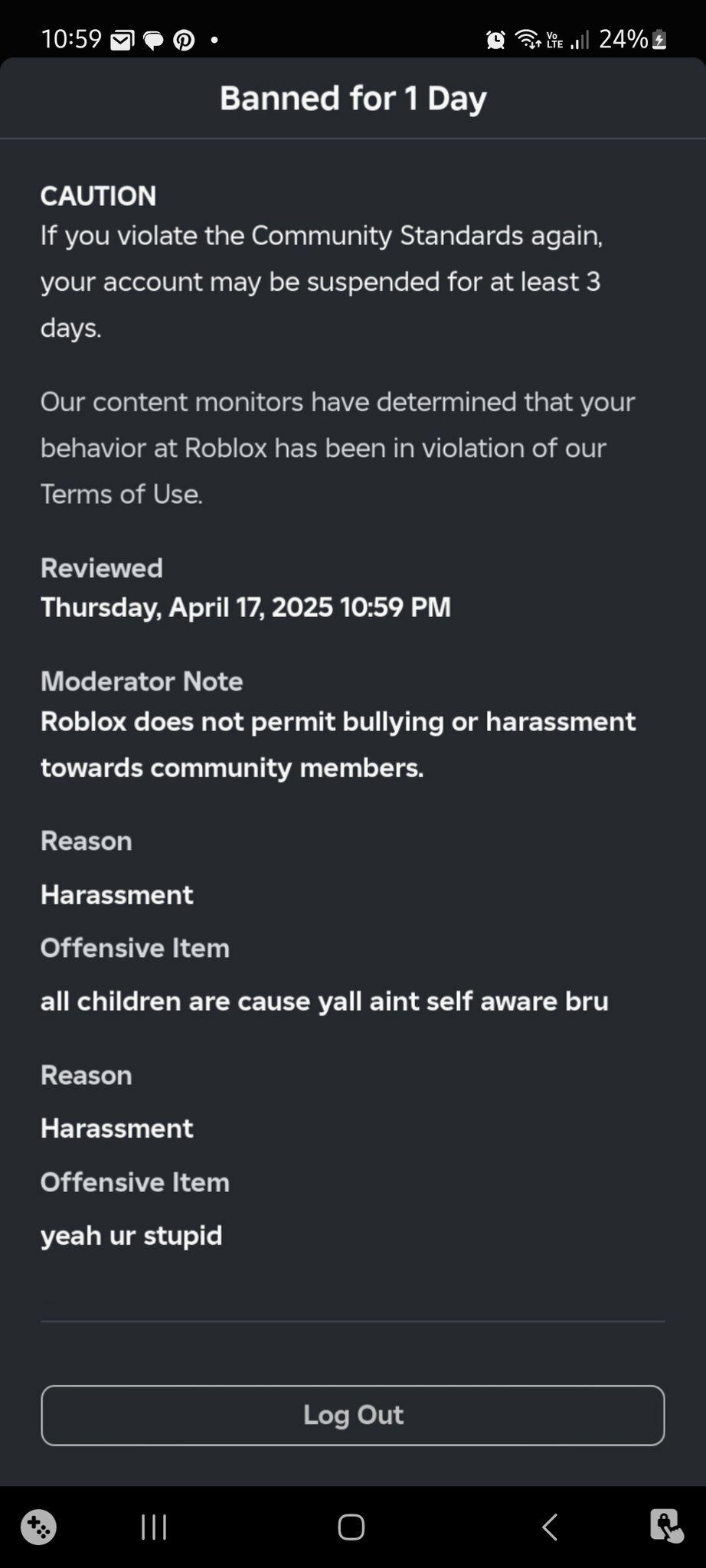This screenshot has width=706, height=1568.
Task: Tap the CAUTION heading
Action: pos(98,196)
